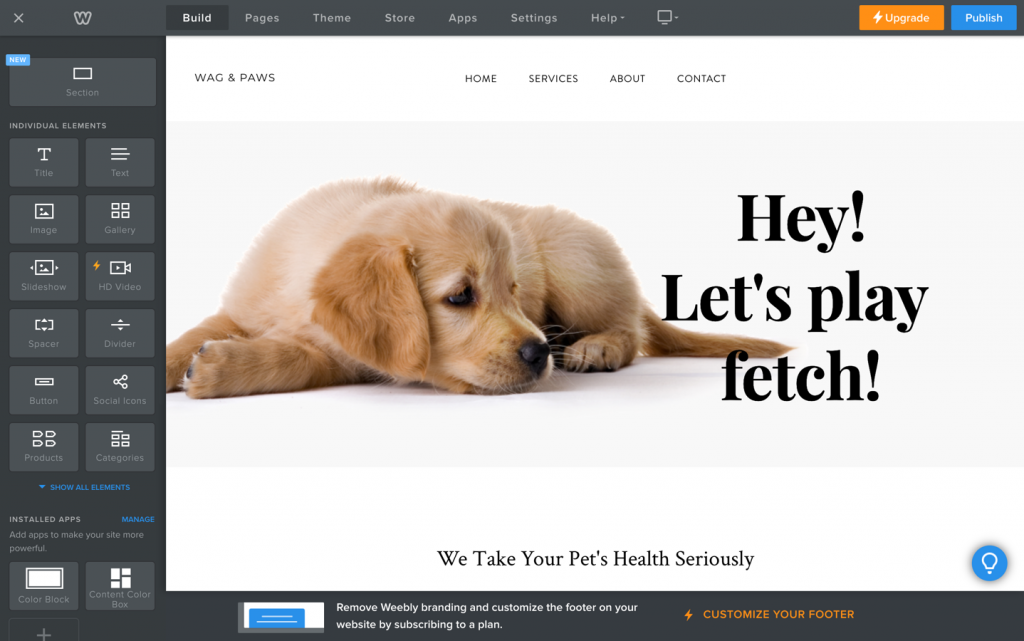Add an HD Video element
The height and width of the screenshot is (641, 1024).
tap(120, 275)
